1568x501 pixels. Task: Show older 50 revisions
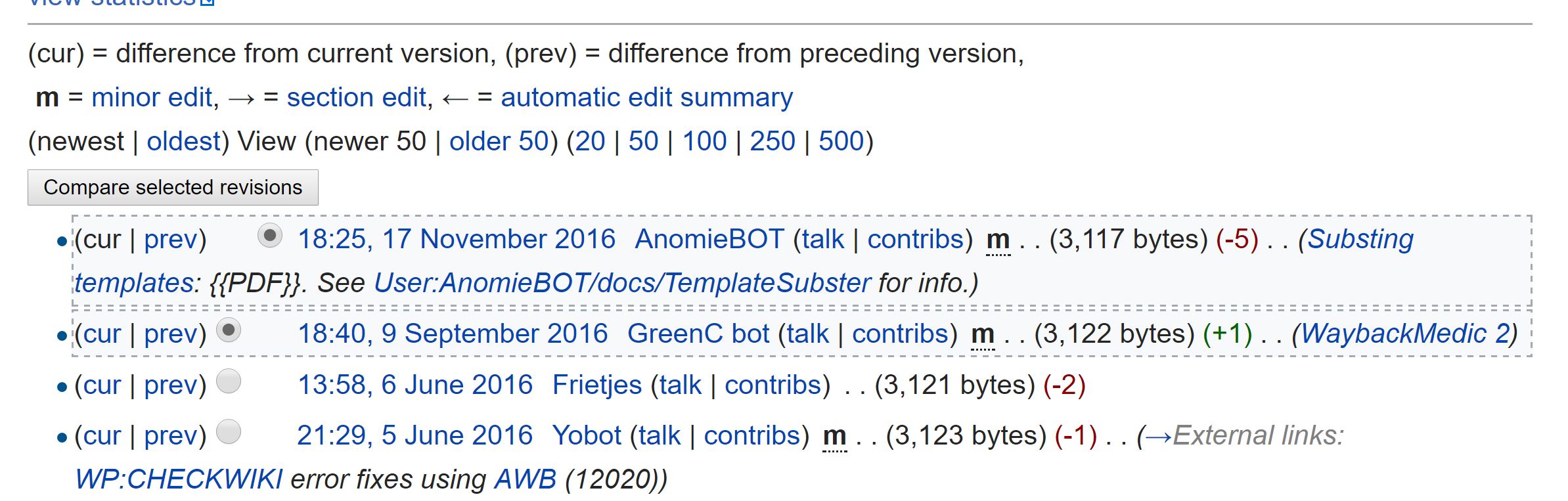[499, 142]
